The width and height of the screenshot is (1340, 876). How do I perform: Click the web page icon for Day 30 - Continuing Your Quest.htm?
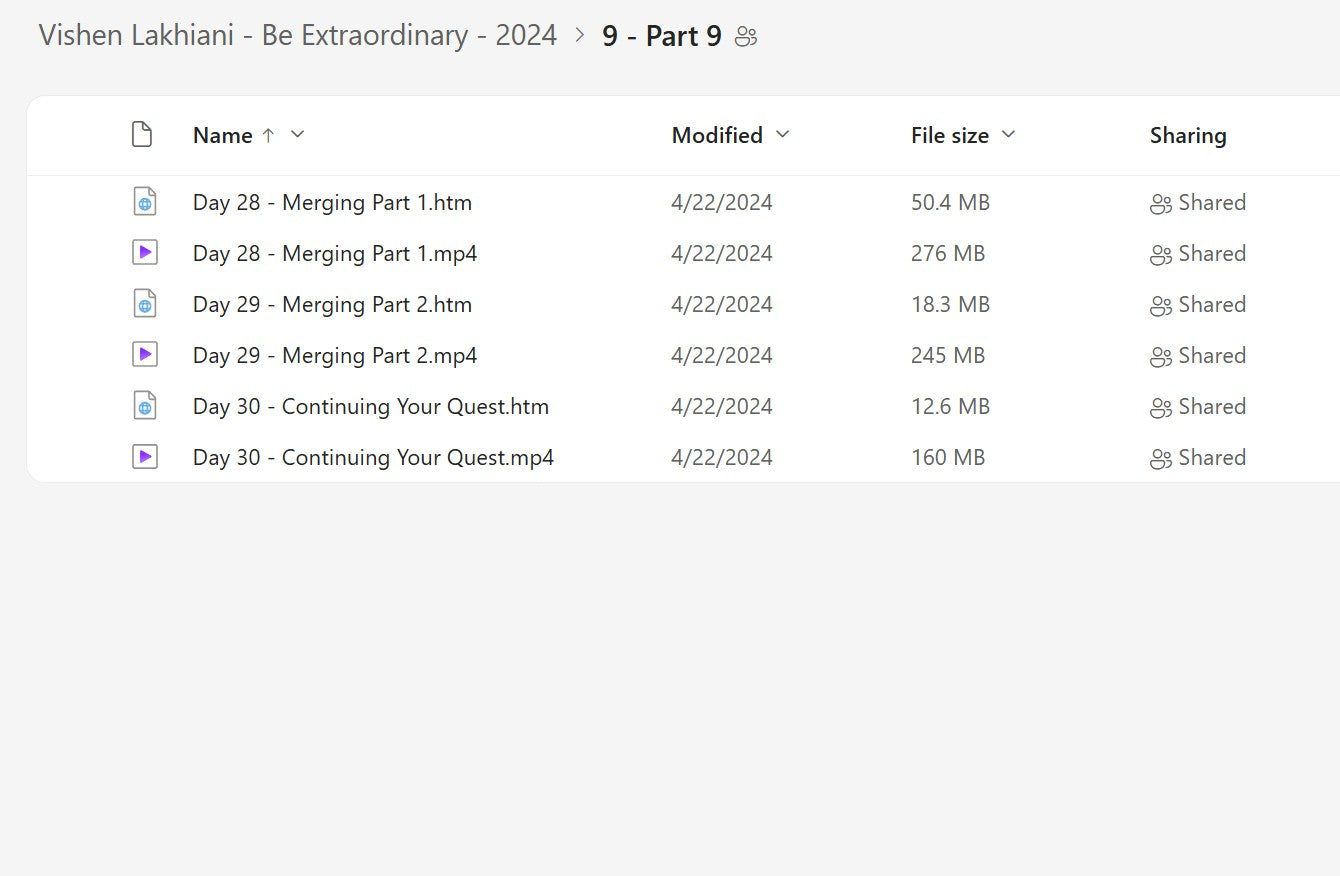pos(145,406)
